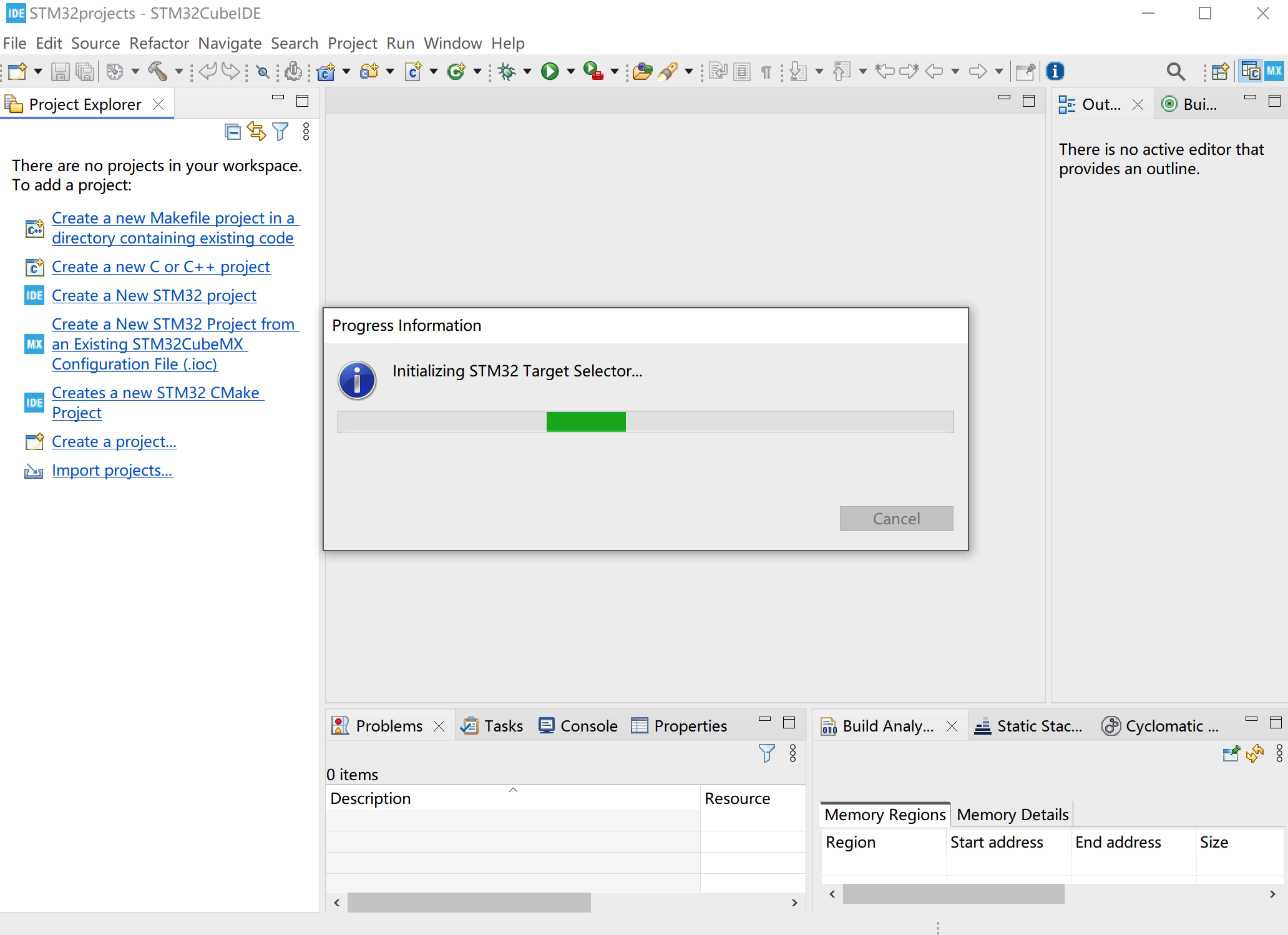The width and height of the screenshot is (1288, 935).
Task: Click the Problems panel horizontal scrollbar
Action: (x=469, y=903)
